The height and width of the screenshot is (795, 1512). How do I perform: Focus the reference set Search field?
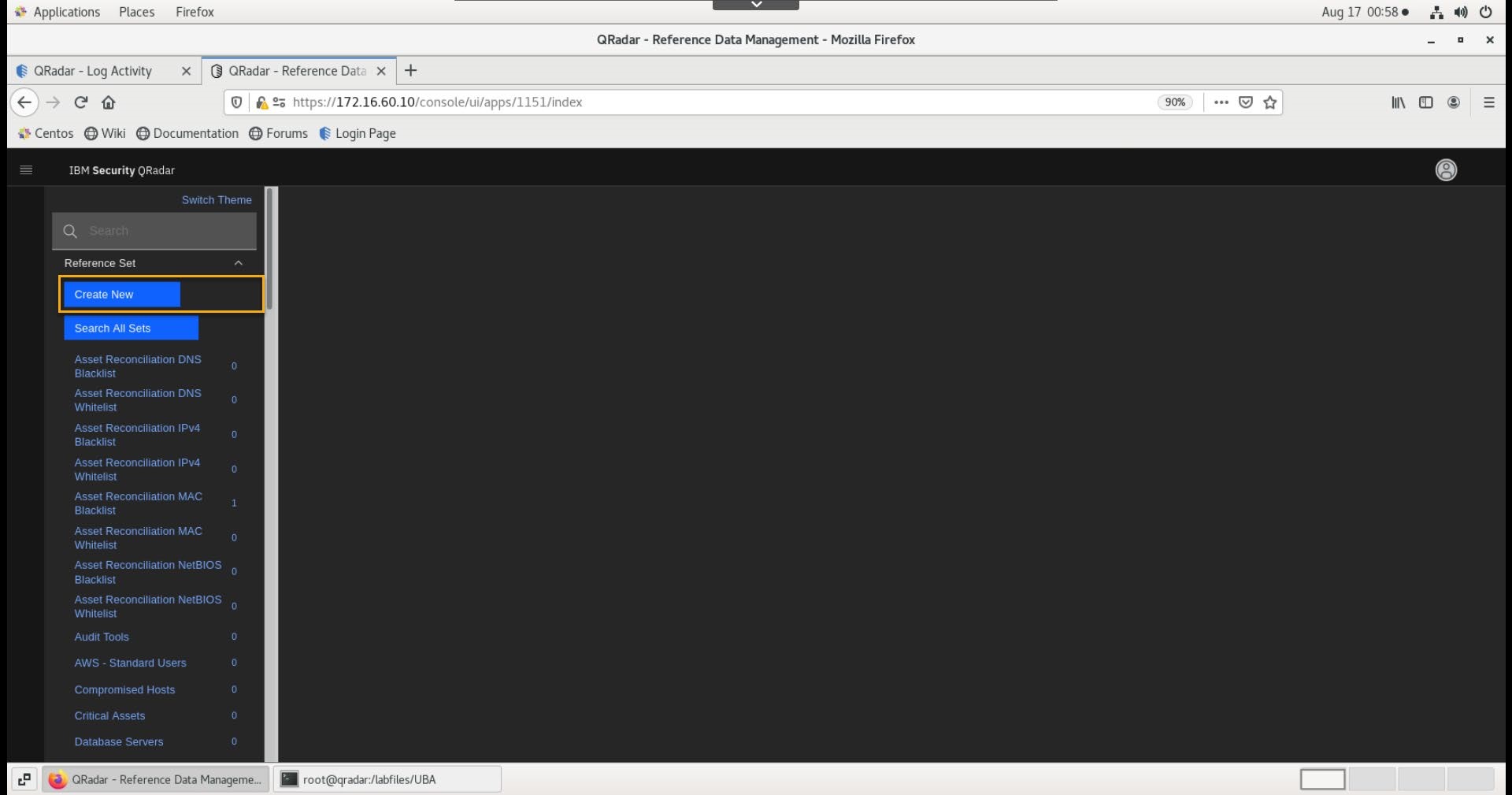coord(154,231)
